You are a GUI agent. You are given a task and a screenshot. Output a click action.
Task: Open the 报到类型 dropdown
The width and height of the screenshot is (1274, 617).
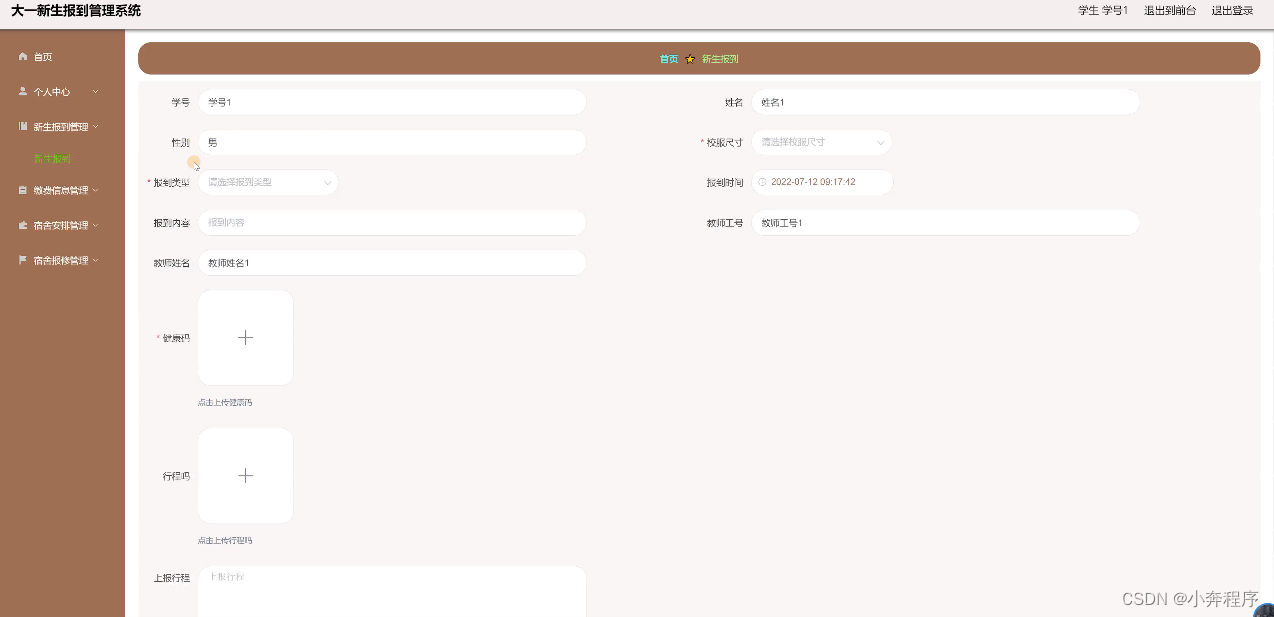[268, 182]
